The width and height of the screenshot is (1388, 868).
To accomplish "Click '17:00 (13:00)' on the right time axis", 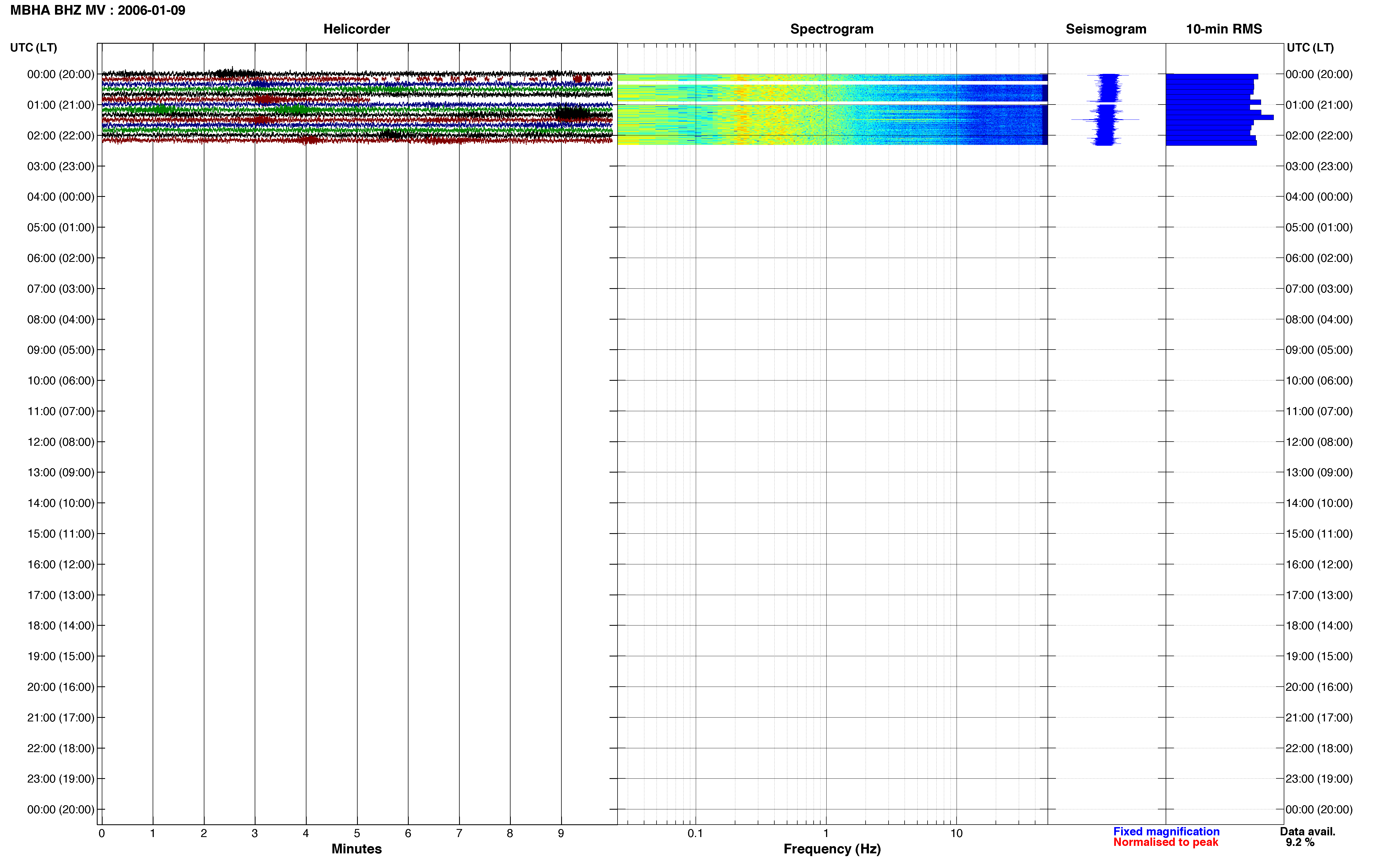I will coord(1319,595).
